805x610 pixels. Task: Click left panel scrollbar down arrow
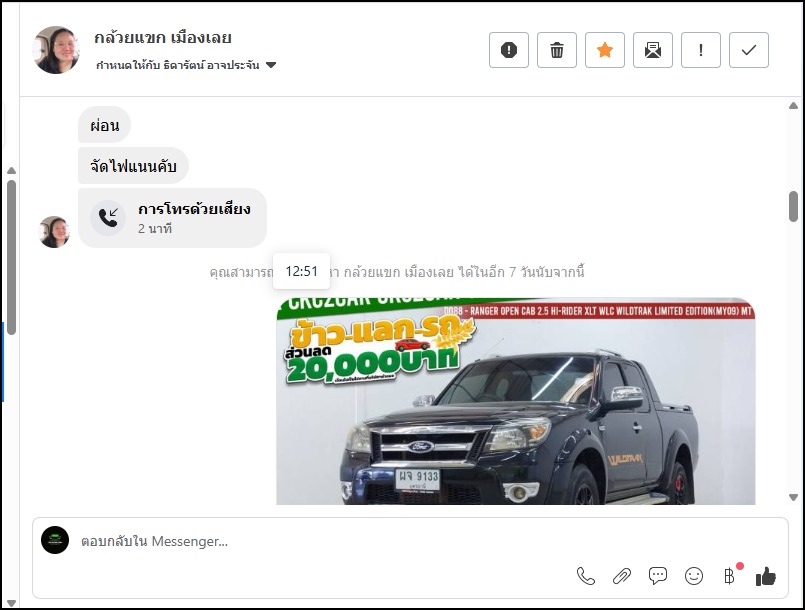[11, 603]
